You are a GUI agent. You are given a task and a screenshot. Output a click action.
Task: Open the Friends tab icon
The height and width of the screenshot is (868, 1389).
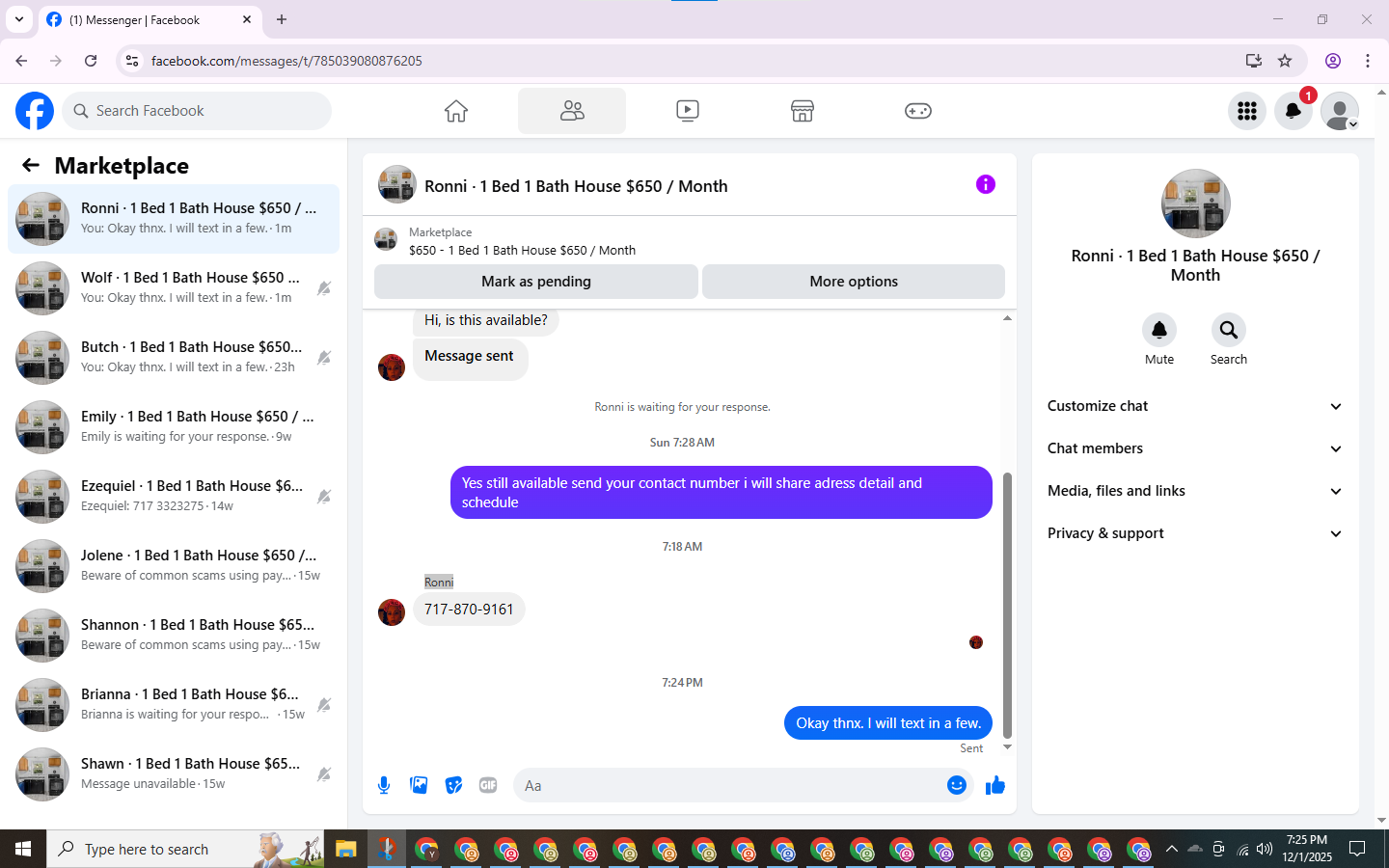point(572,111)
